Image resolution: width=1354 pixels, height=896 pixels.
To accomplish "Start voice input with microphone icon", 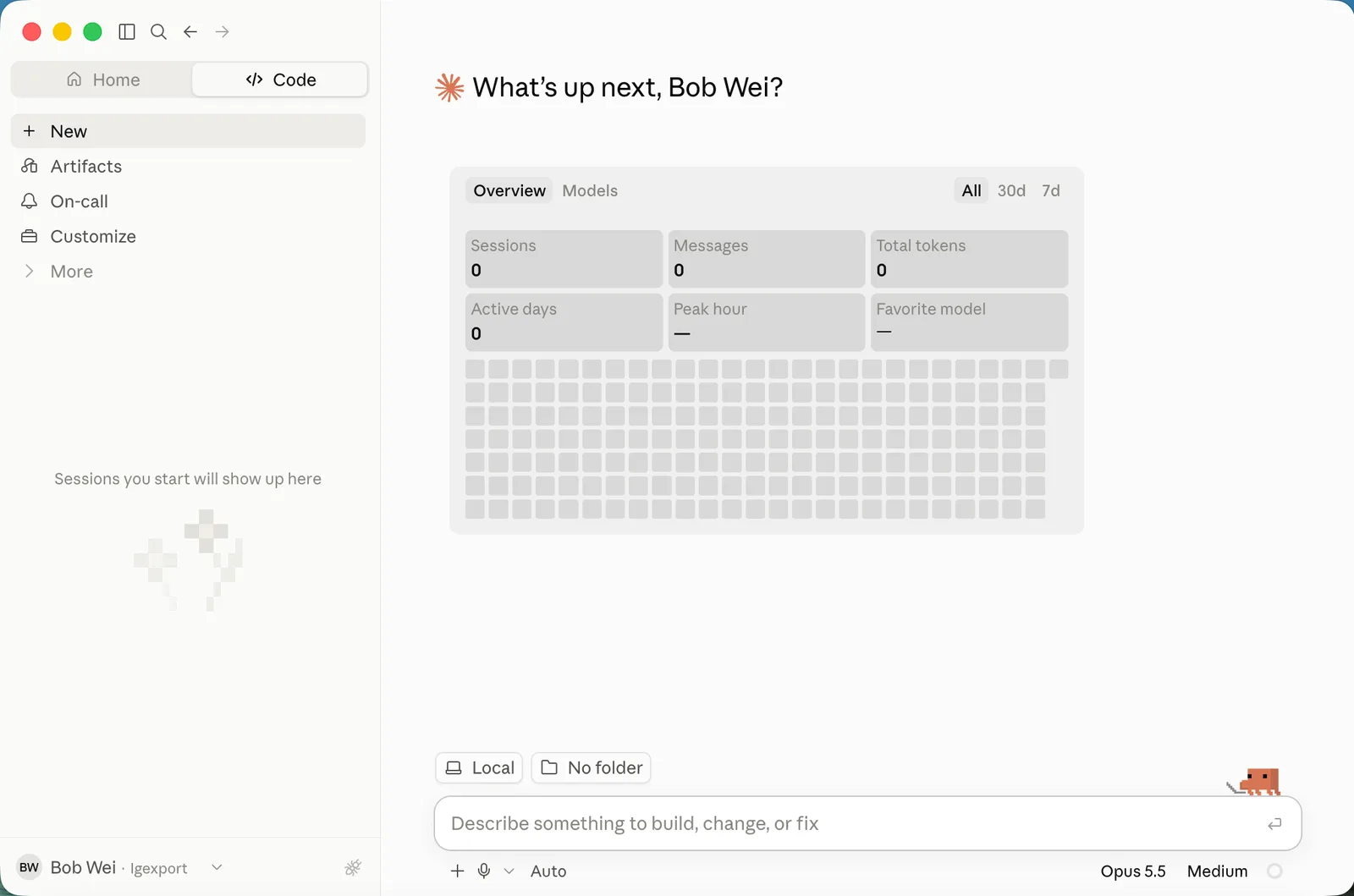I will click(484, 871).
